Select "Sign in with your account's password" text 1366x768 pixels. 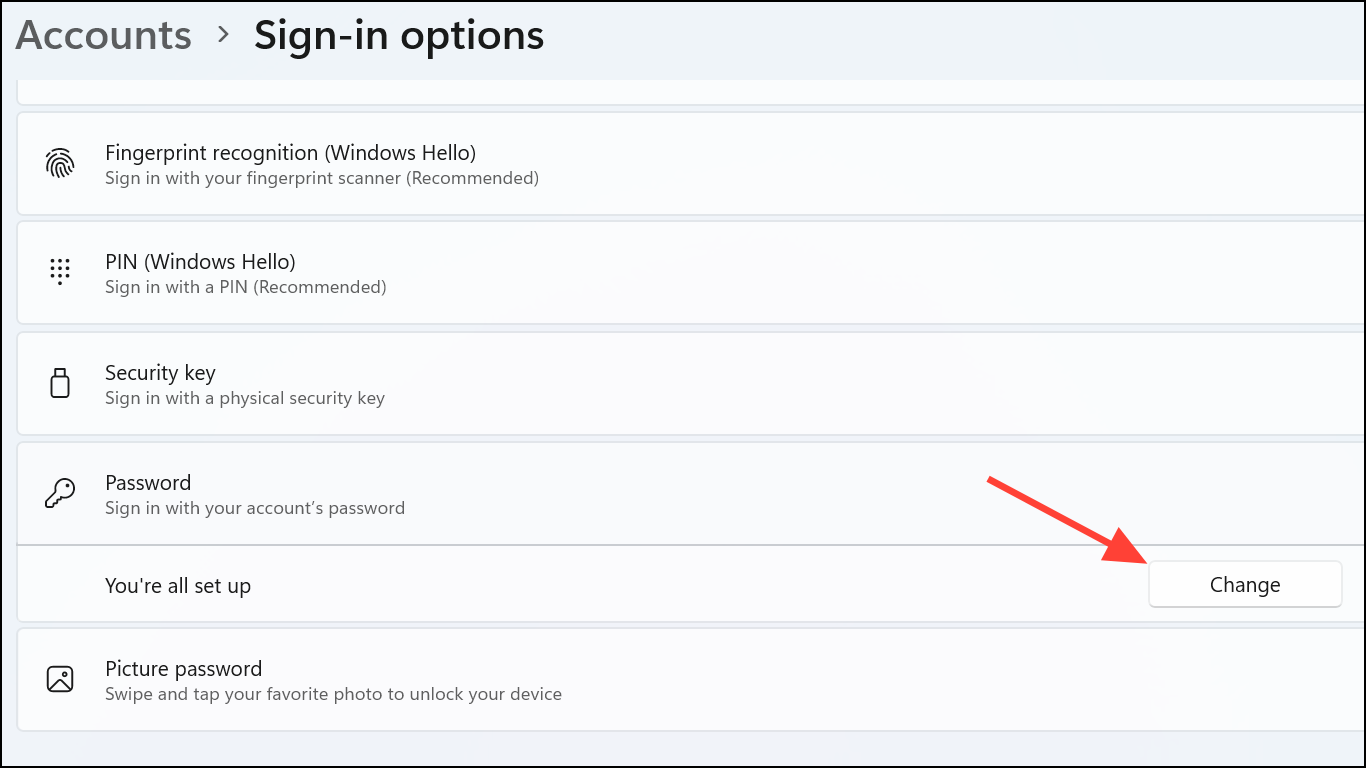point(255,508)
